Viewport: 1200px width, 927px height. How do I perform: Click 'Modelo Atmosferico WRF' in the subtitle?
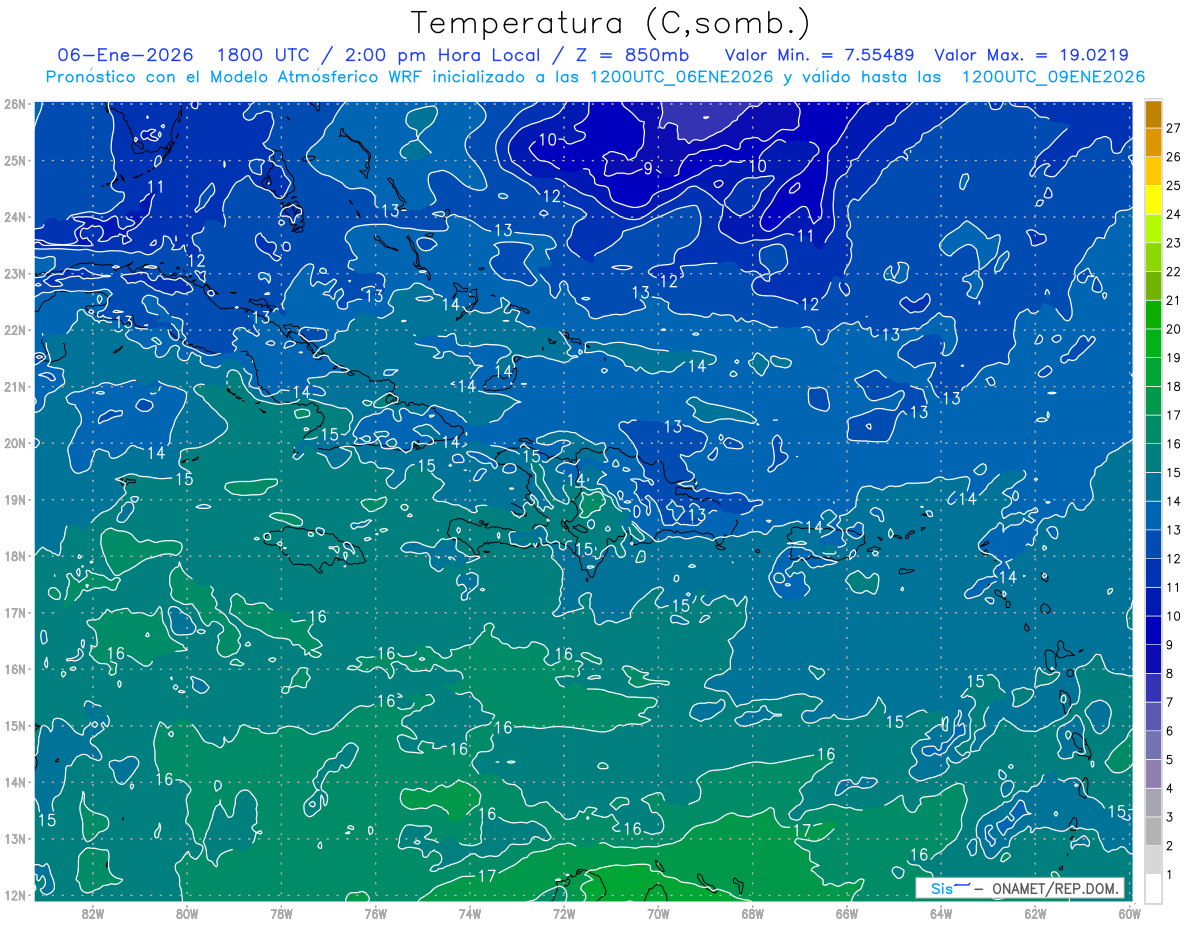317,77
